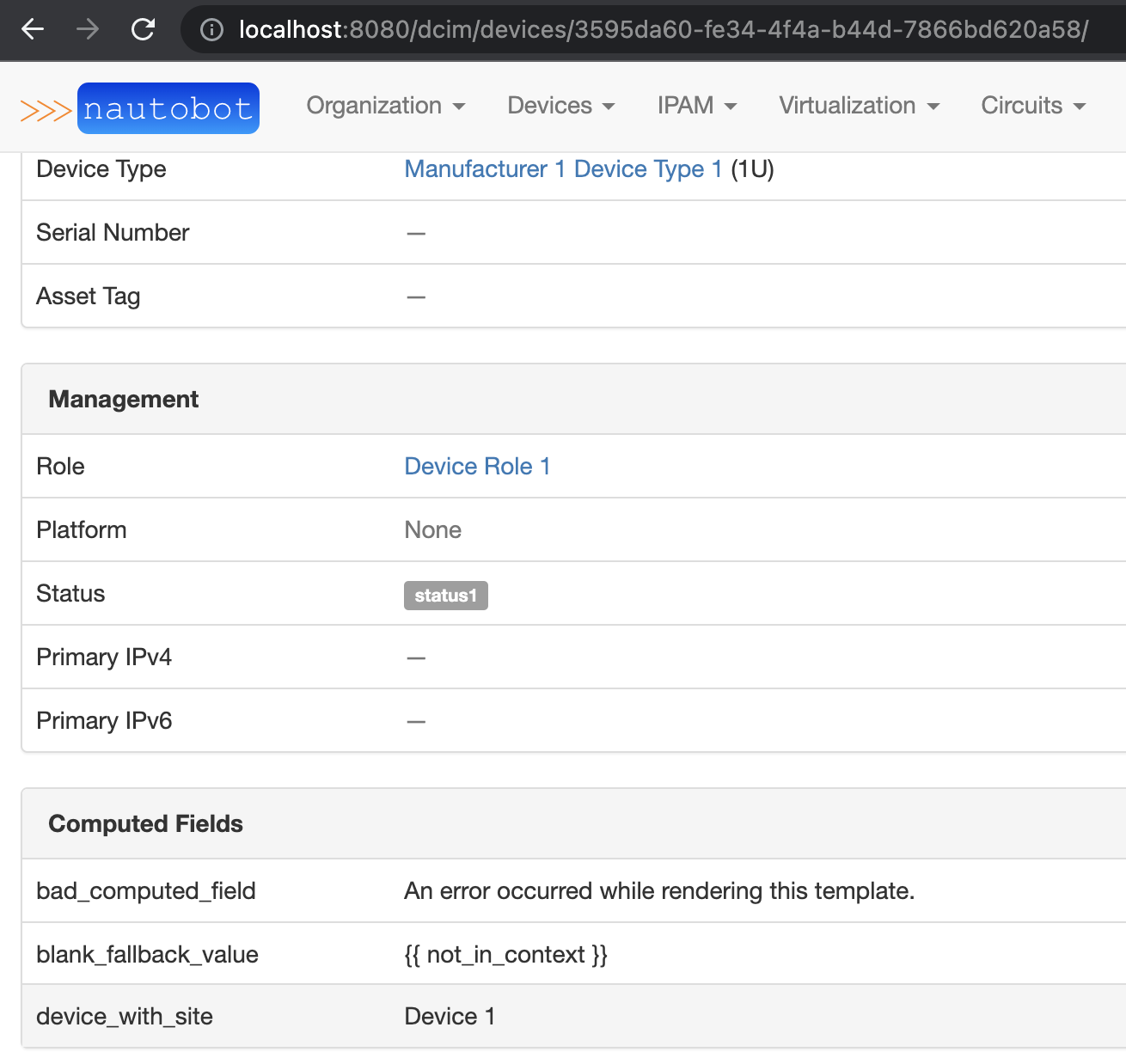Expand the Devices navigation dropdown
The image size is (1126, 1064).
(x=560, y=106)
